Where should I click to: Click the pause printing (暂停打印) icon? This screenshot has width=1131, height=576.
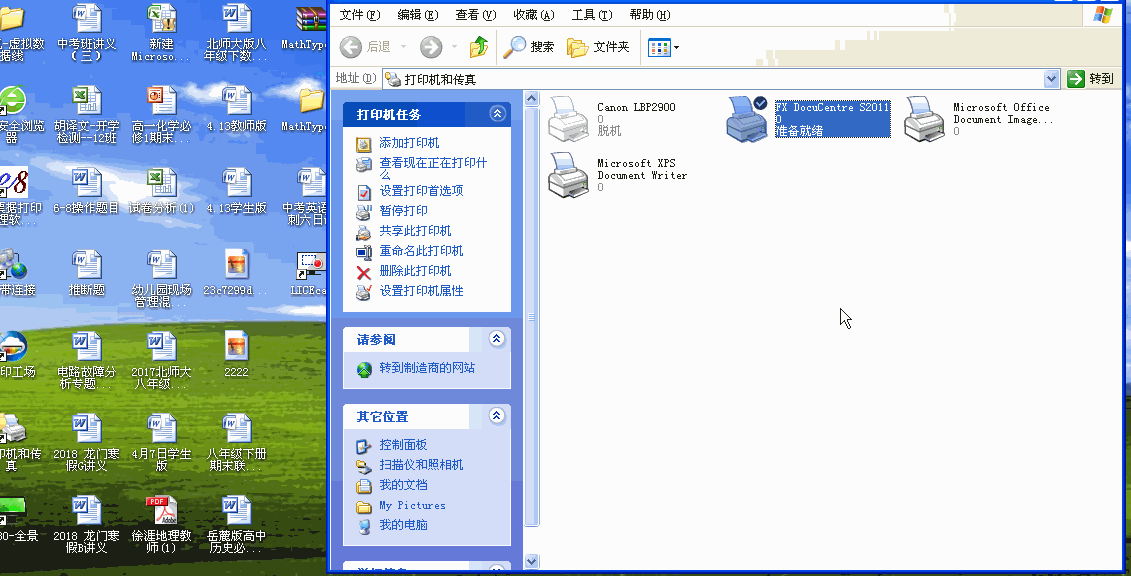(x=364, y=211)
